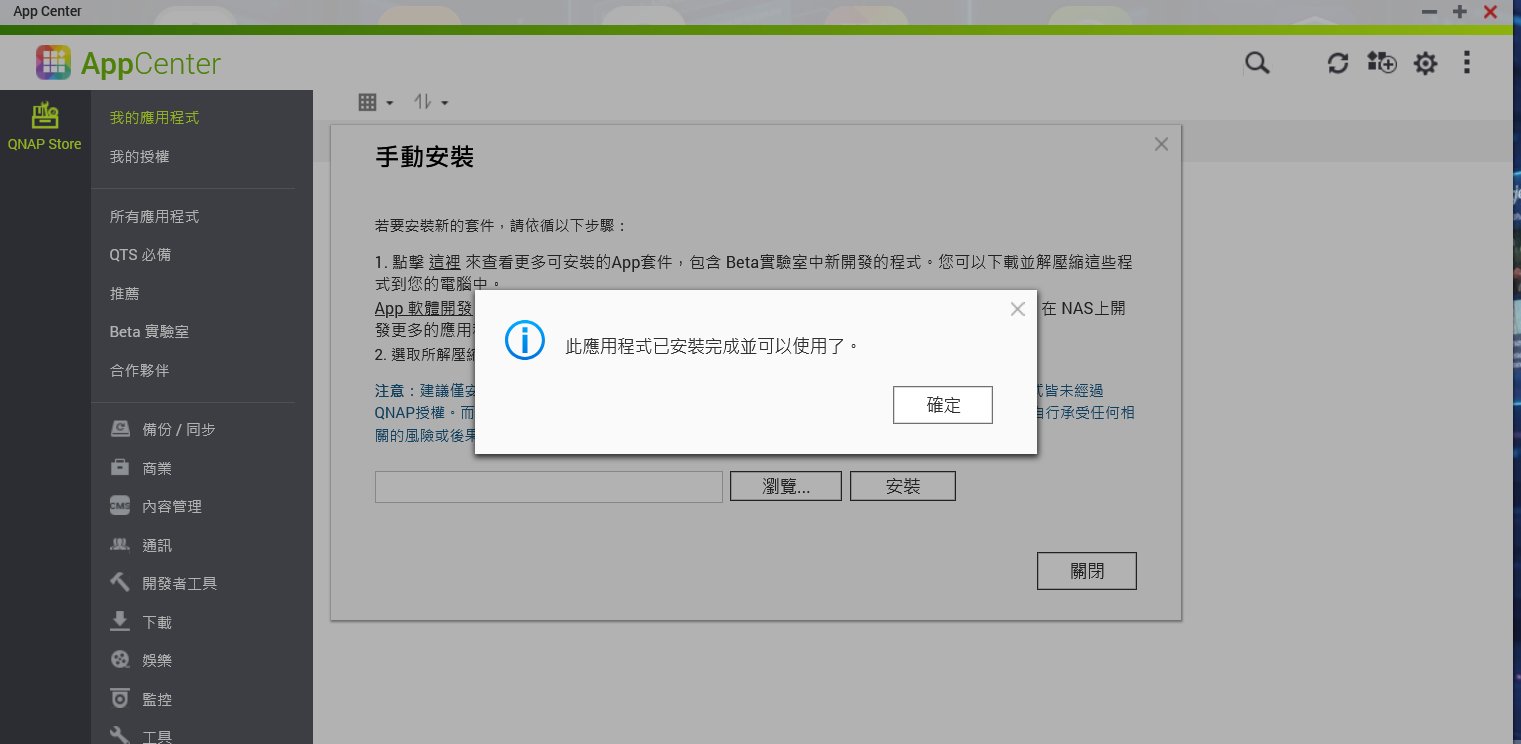Select Beta 實驗室 in sidebar

149,331
